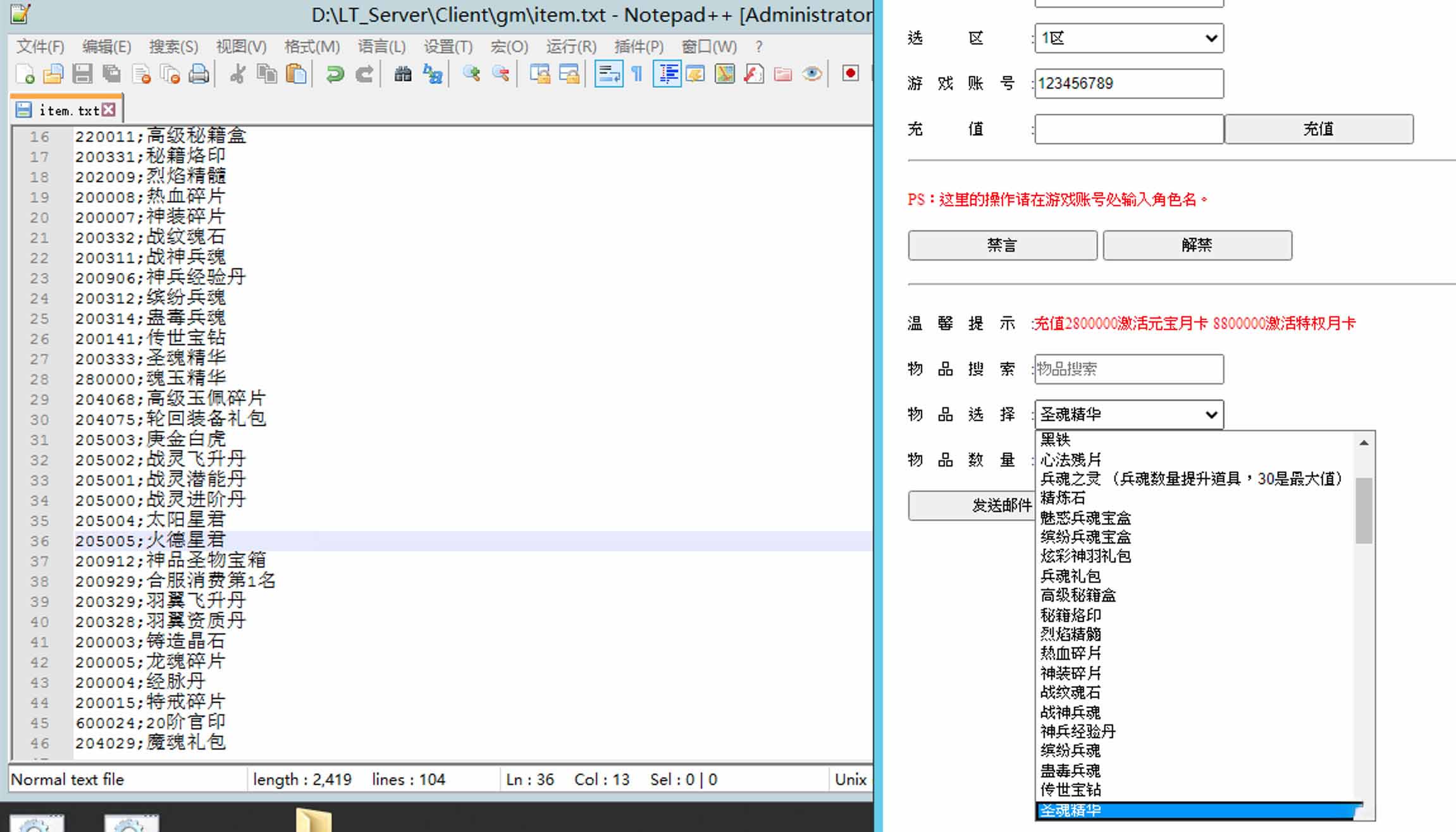1456x832 pixels.
Task: Toggle show all characters pilcrow icon
Action: pos(637,74)
